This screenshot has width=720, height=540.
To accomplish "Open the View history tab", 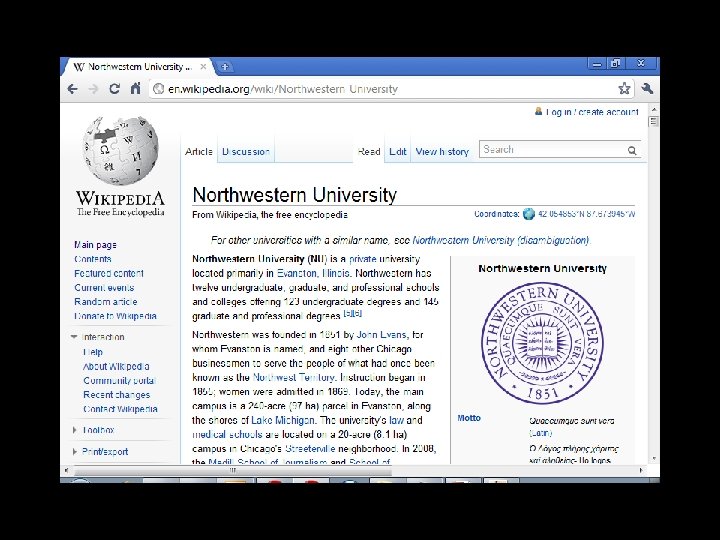I will [442, 152].
